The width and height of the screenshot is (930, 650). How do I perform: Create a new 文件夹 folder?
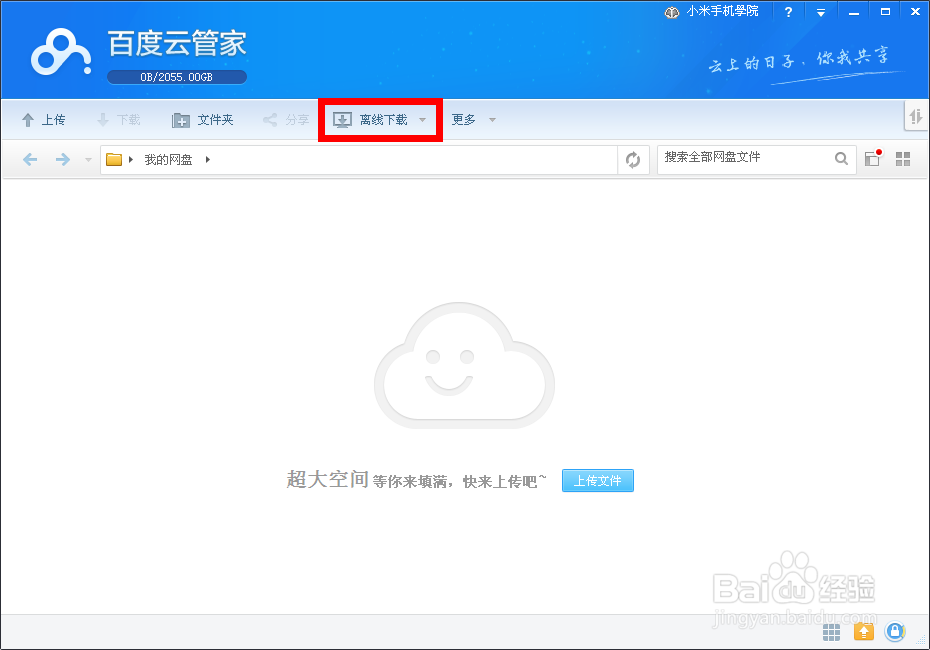click(x=202, y=120)
